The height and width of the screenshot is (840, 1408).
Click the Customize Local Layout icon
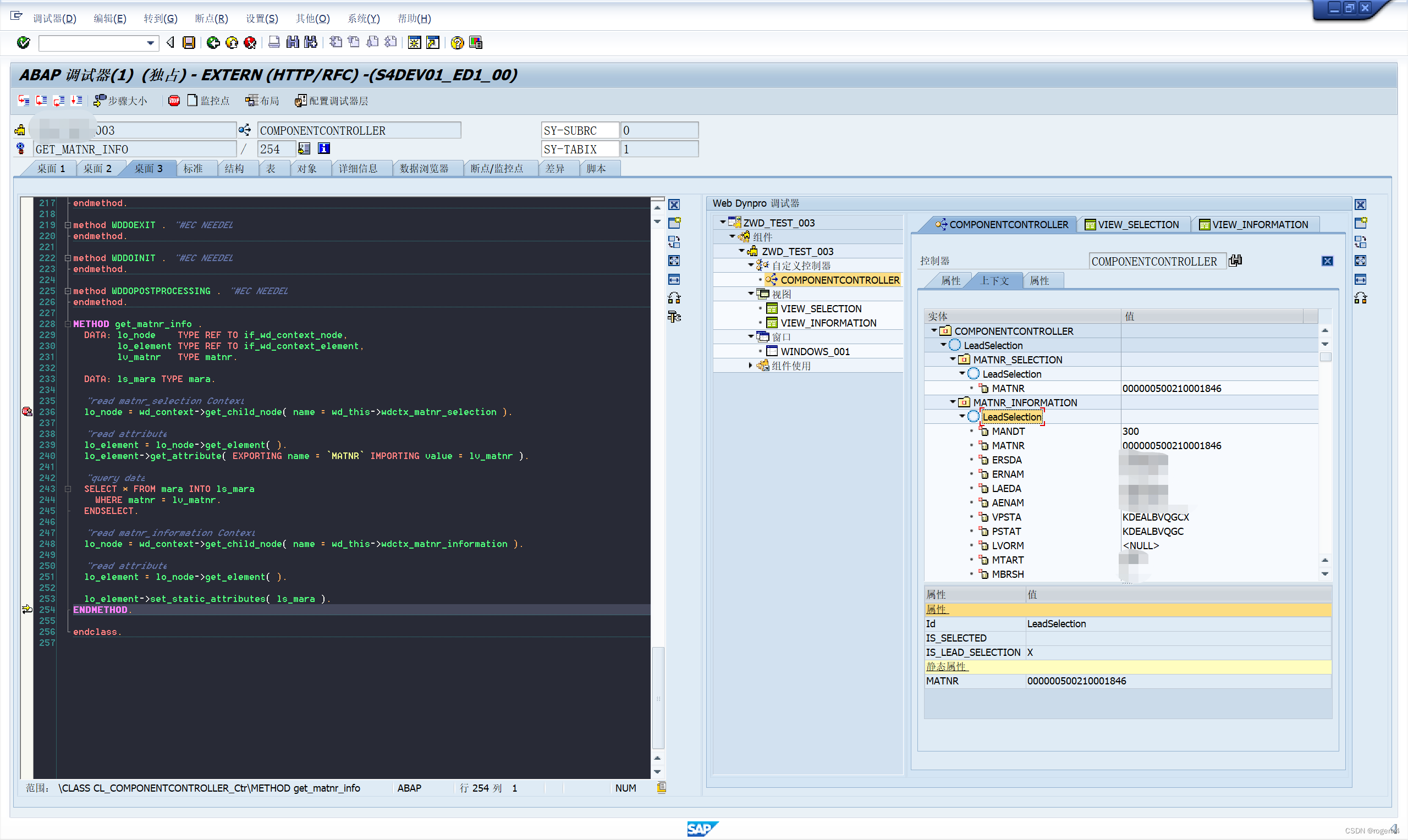point(476,42)
